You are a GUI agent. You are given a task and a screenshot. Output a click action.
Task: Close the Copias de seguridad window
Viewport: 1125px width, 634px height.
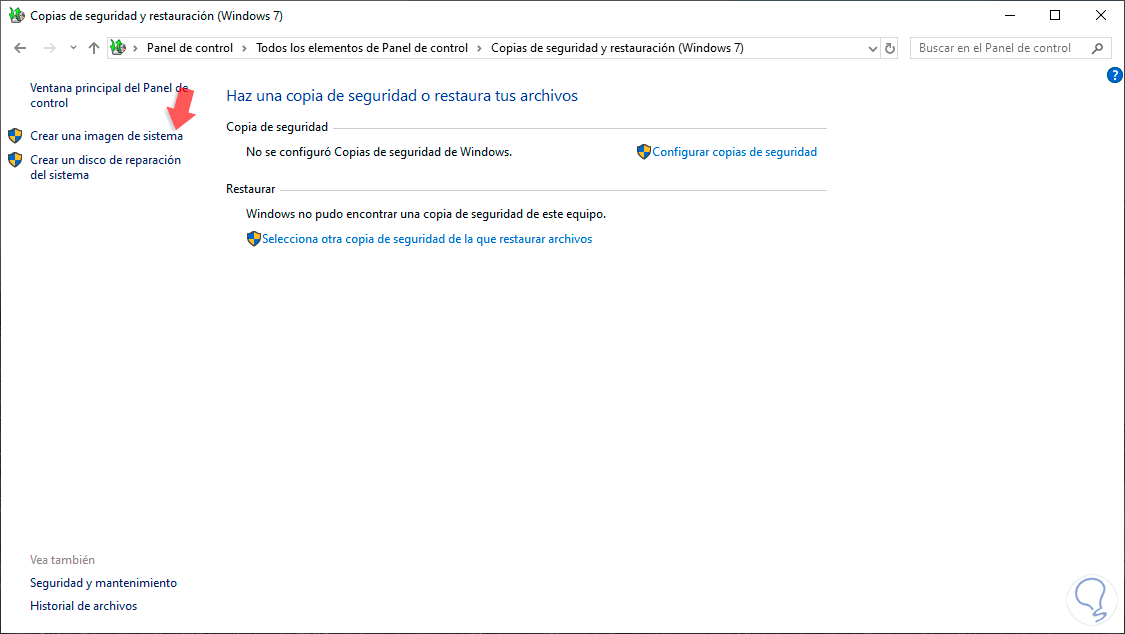[x=1101, y=15]
